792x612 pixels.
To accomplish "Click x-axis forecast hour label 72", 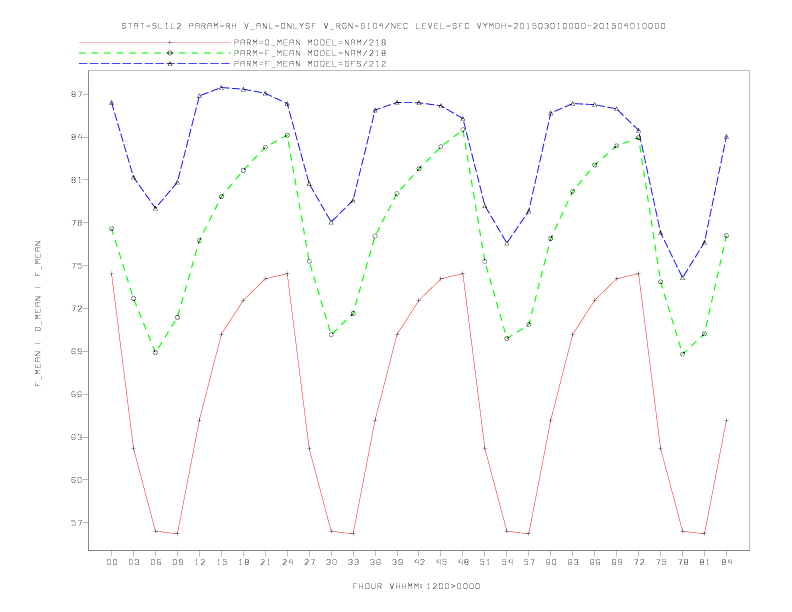I will [638, 562].
